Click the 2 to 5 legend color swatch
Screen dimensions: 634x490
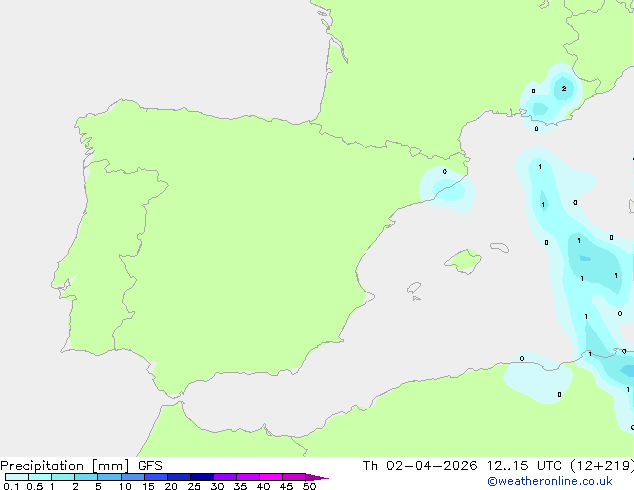(x=86, y=477)
